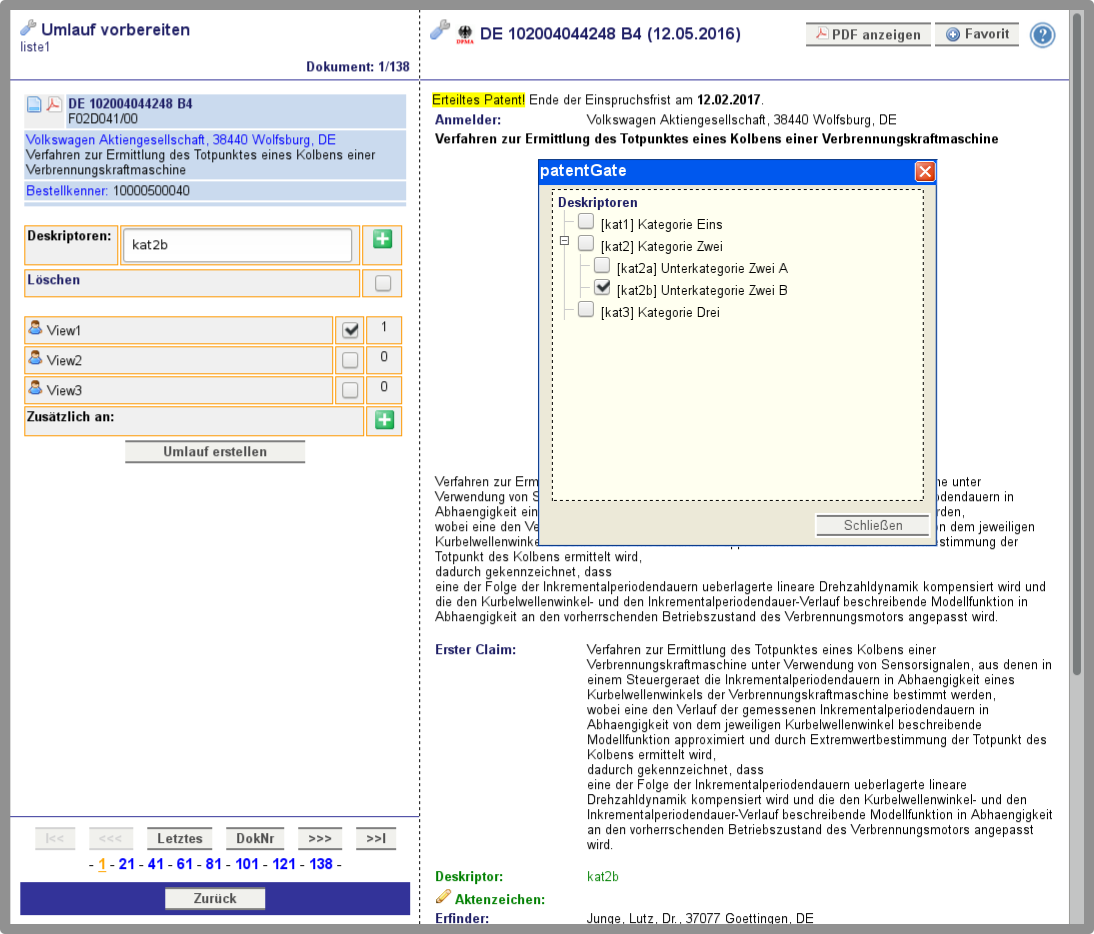Go to document page link 61
The image size is (1094, 934).
[x=184, y=864]
